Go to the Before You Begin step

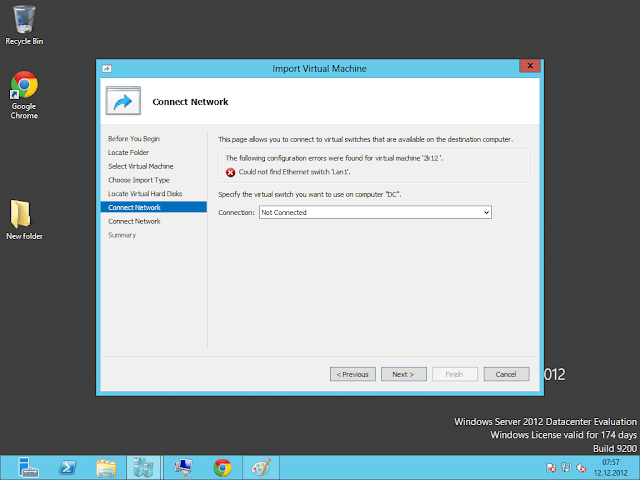134,138
